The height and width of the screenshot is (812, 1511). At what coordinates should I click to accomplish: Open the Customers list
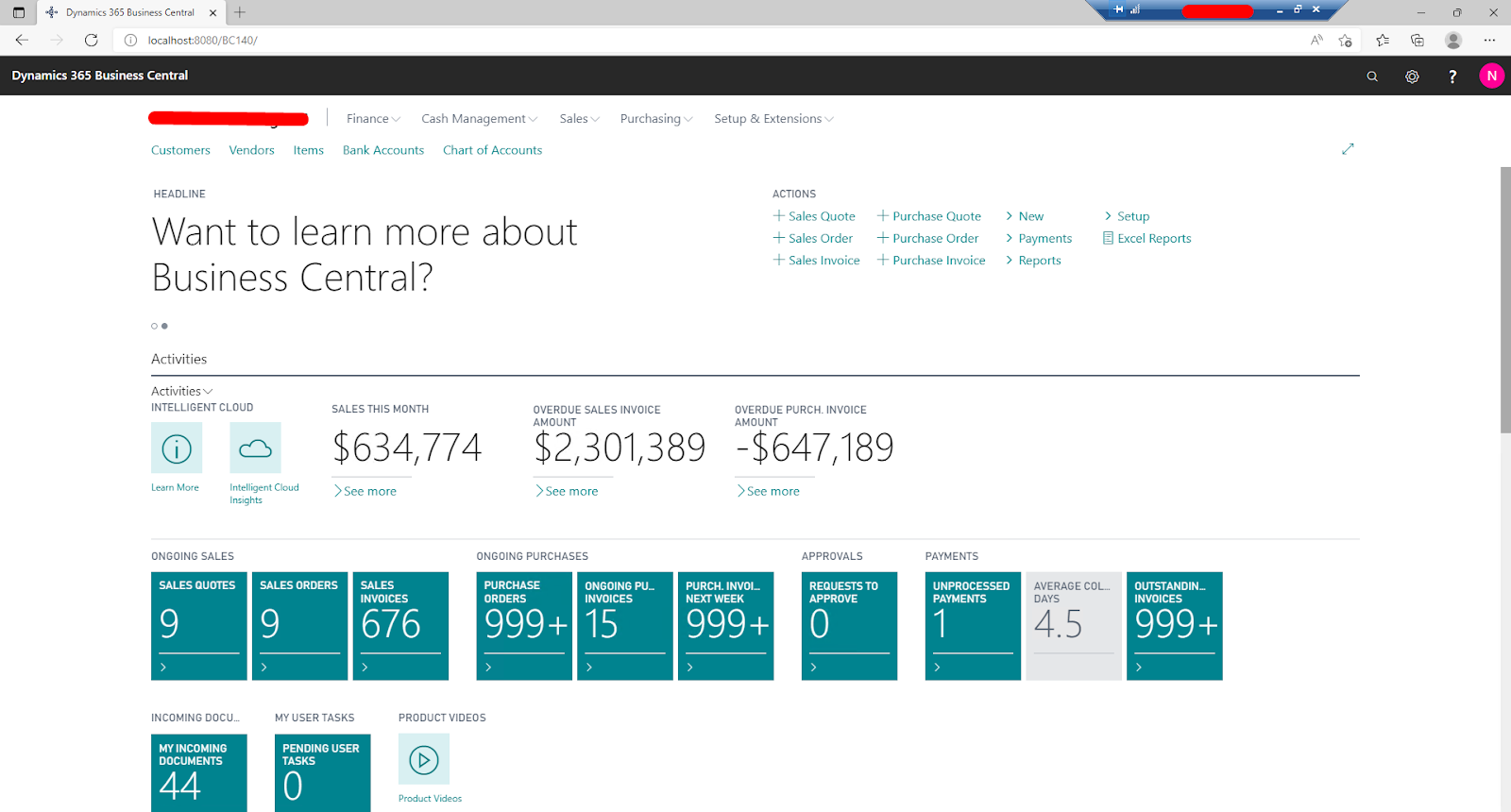(180, 150)
